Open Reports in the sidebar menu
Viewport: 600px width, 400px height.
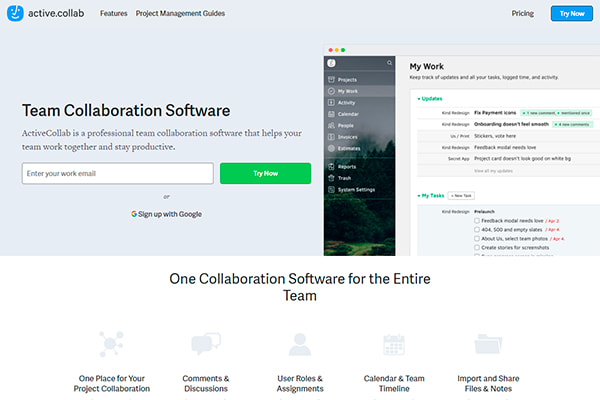pyautogui.click(x=347, y=167)
